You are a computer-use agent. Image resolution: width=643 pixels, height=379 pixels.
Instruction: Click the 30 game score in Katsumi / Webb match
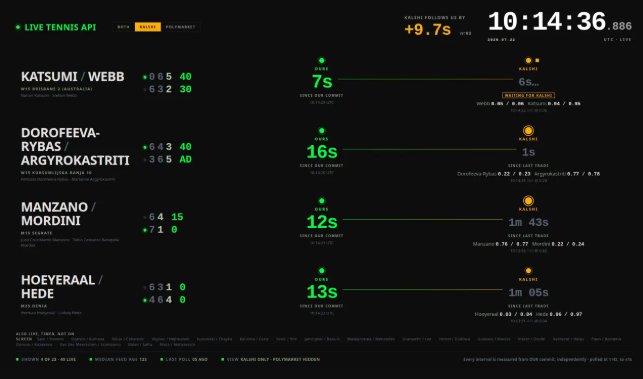185,89
